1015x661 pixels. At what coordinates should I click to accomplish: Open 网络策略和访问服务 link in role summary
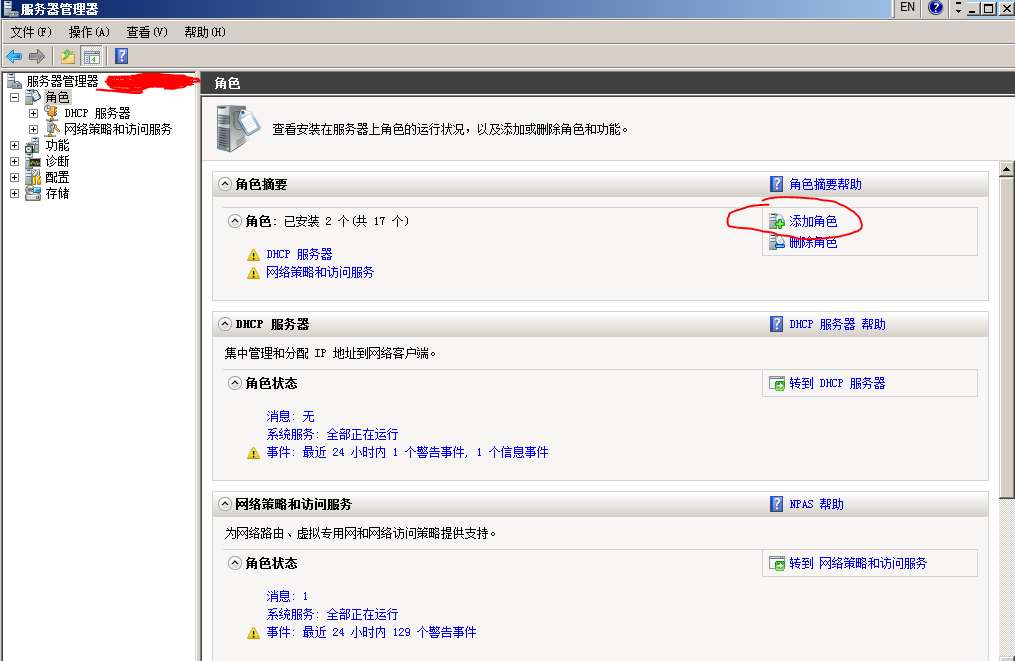(320, 273)
